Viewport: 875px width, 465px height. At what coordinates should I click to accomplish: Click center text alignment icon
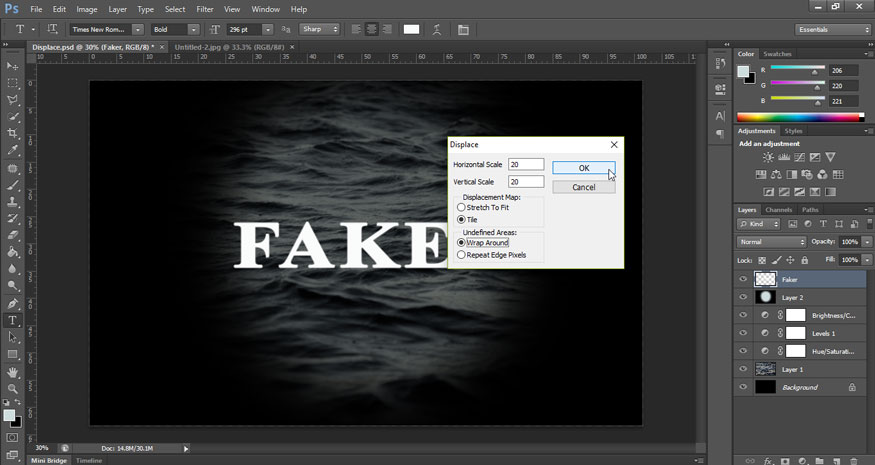(371, 30)
